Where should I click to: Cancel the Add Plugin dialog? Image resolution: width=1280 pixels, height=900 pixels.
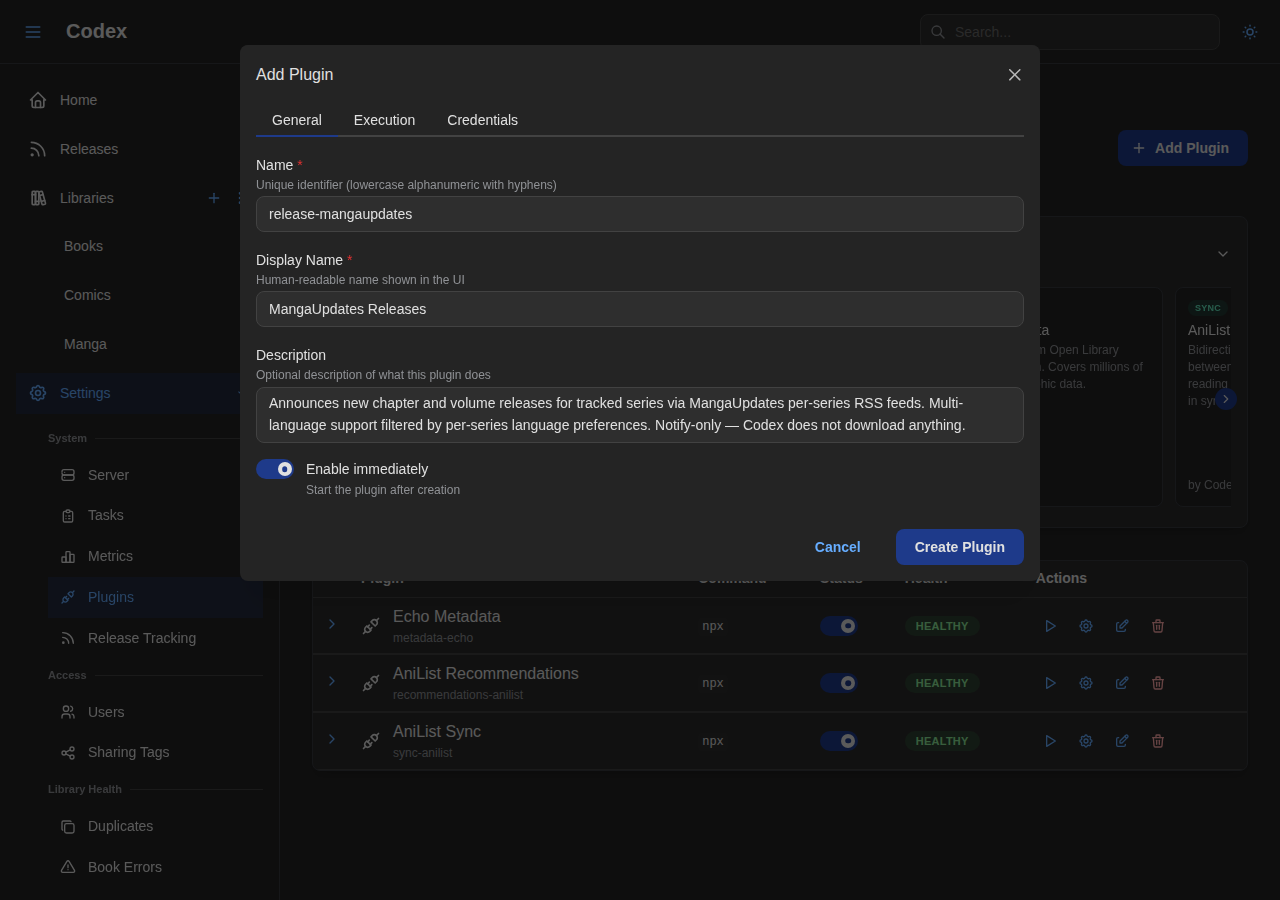(838, 547)
